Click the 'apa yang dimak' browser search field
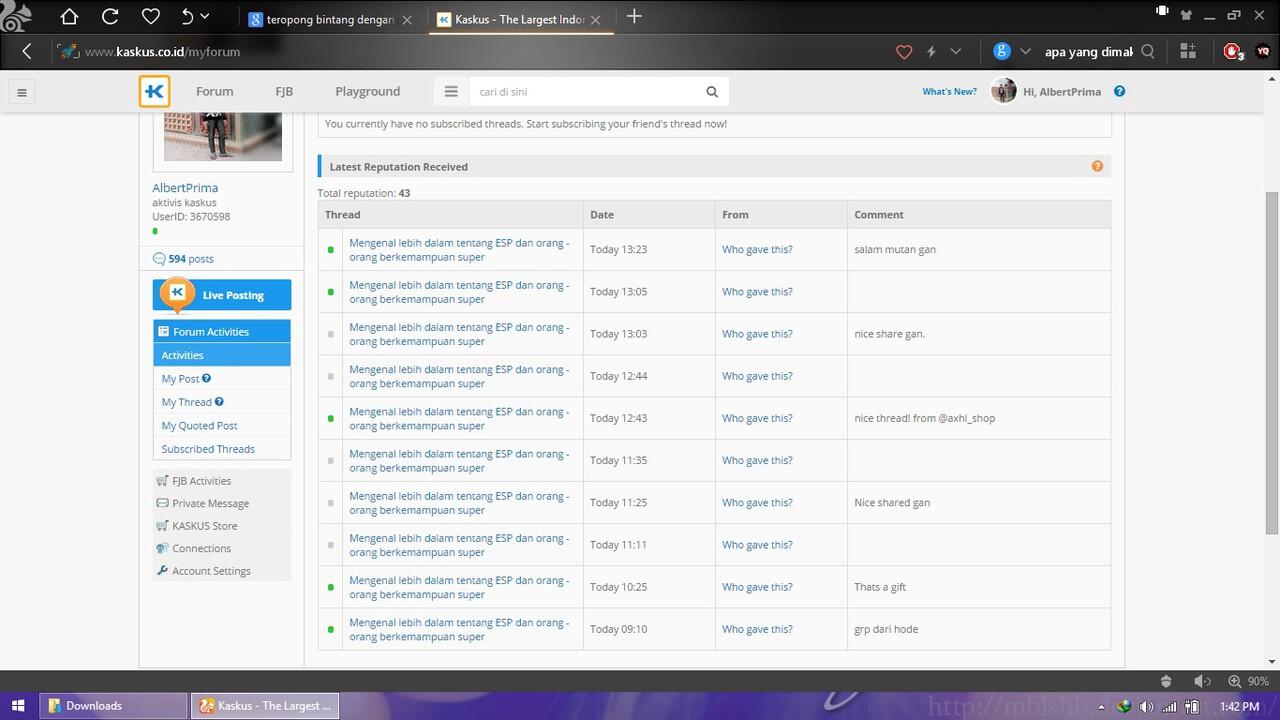 (x=1088, y=52)
